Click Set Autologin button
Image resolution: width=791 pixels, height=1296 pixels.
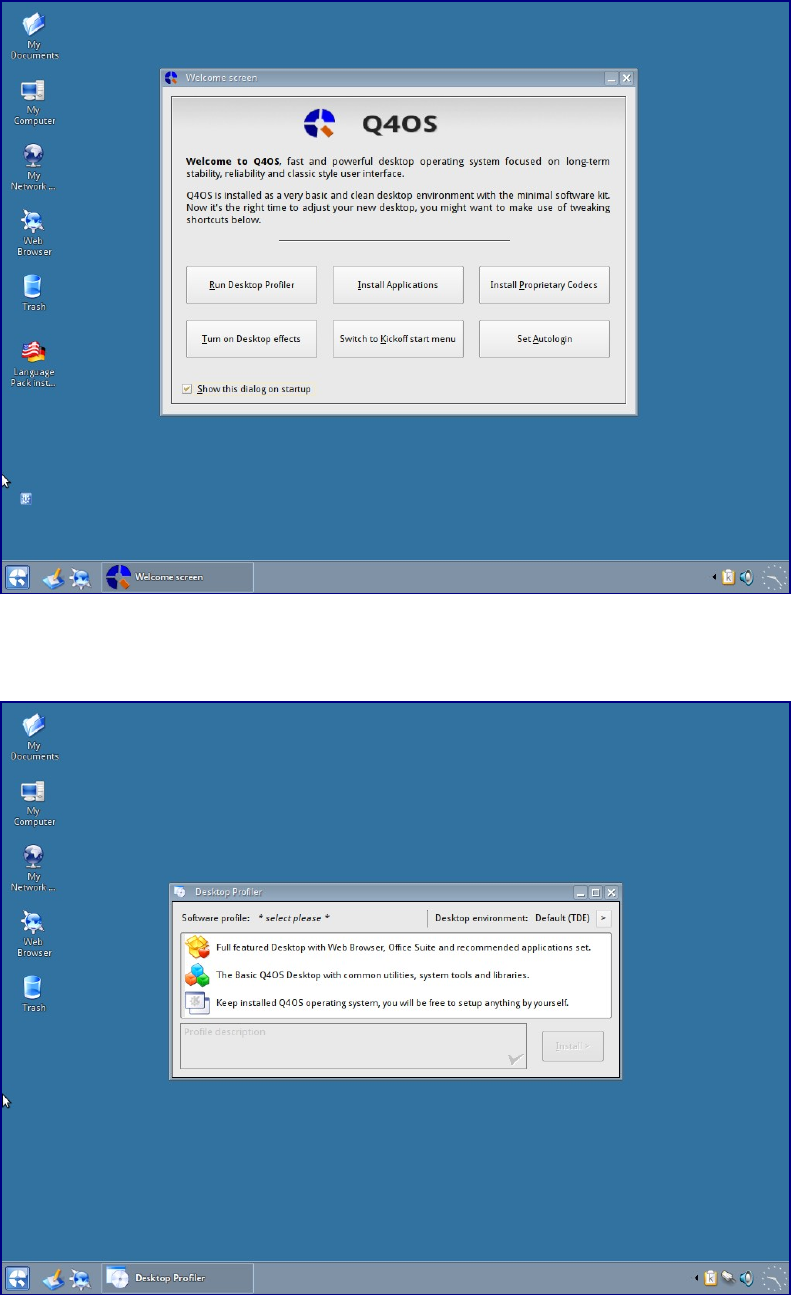(544, 339)
